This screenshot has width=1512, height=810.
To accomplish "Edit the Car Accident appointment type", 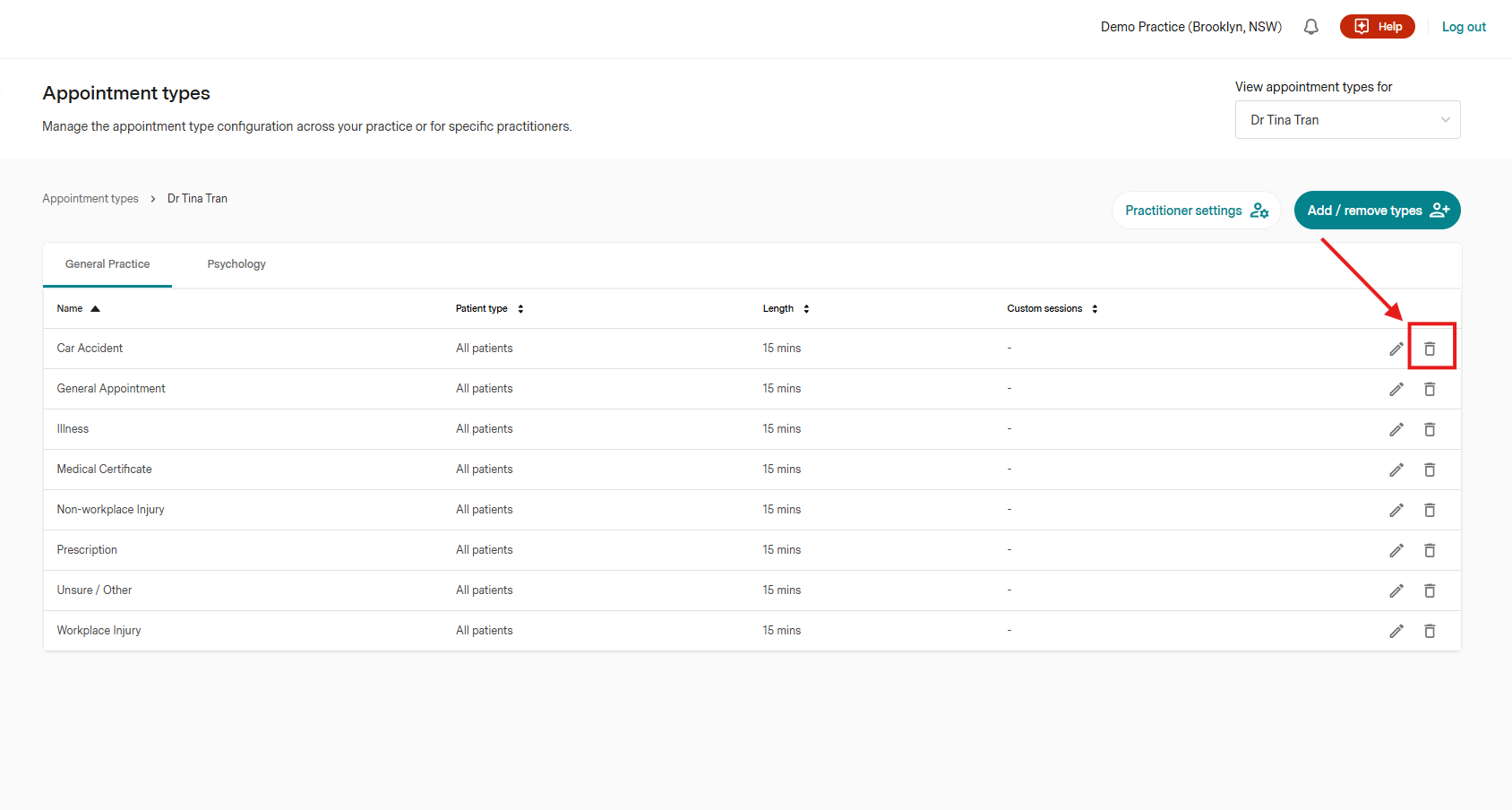I will tap(1396, 349).
